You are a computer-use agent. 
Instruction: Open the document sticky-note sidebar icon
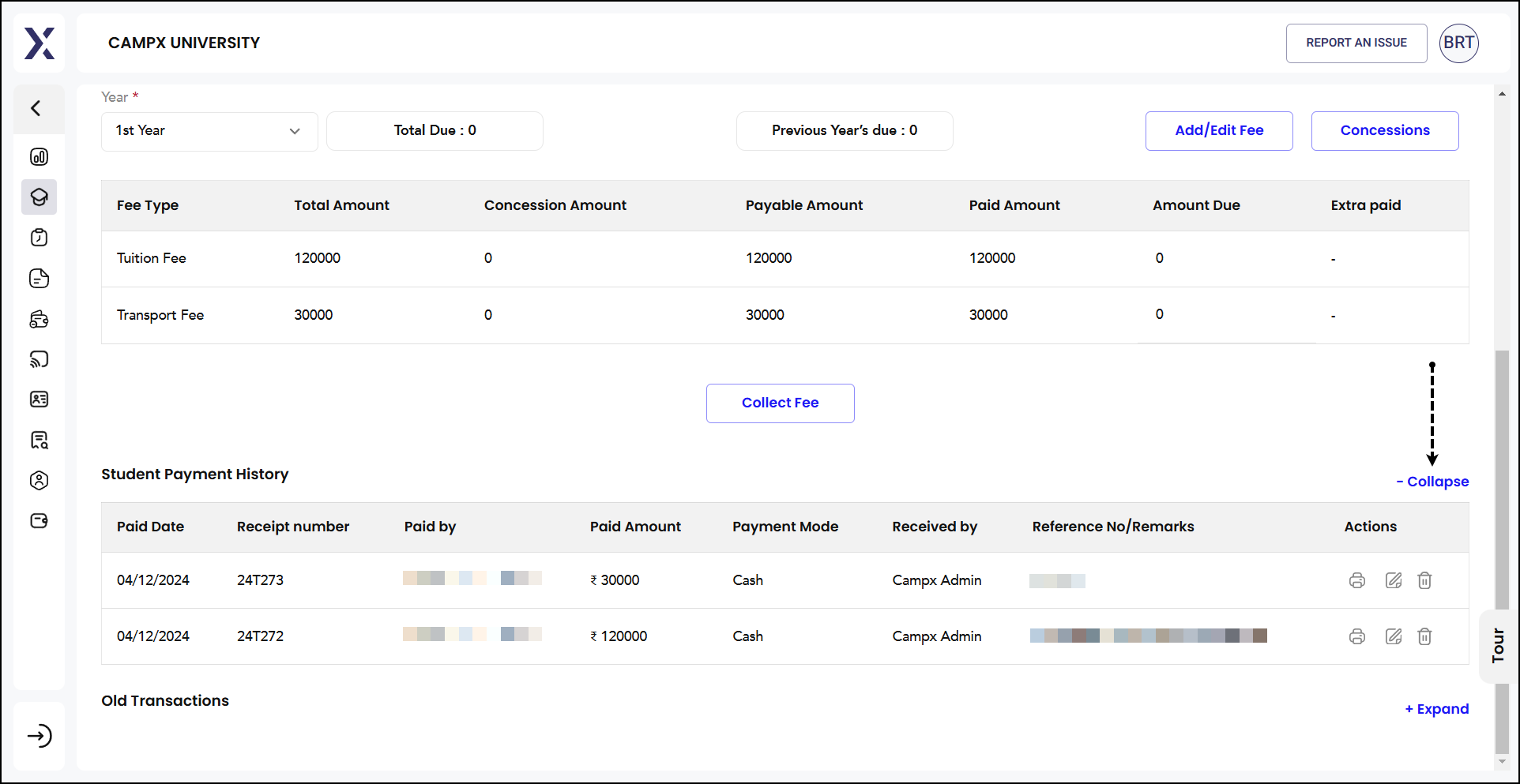[40, 279]
